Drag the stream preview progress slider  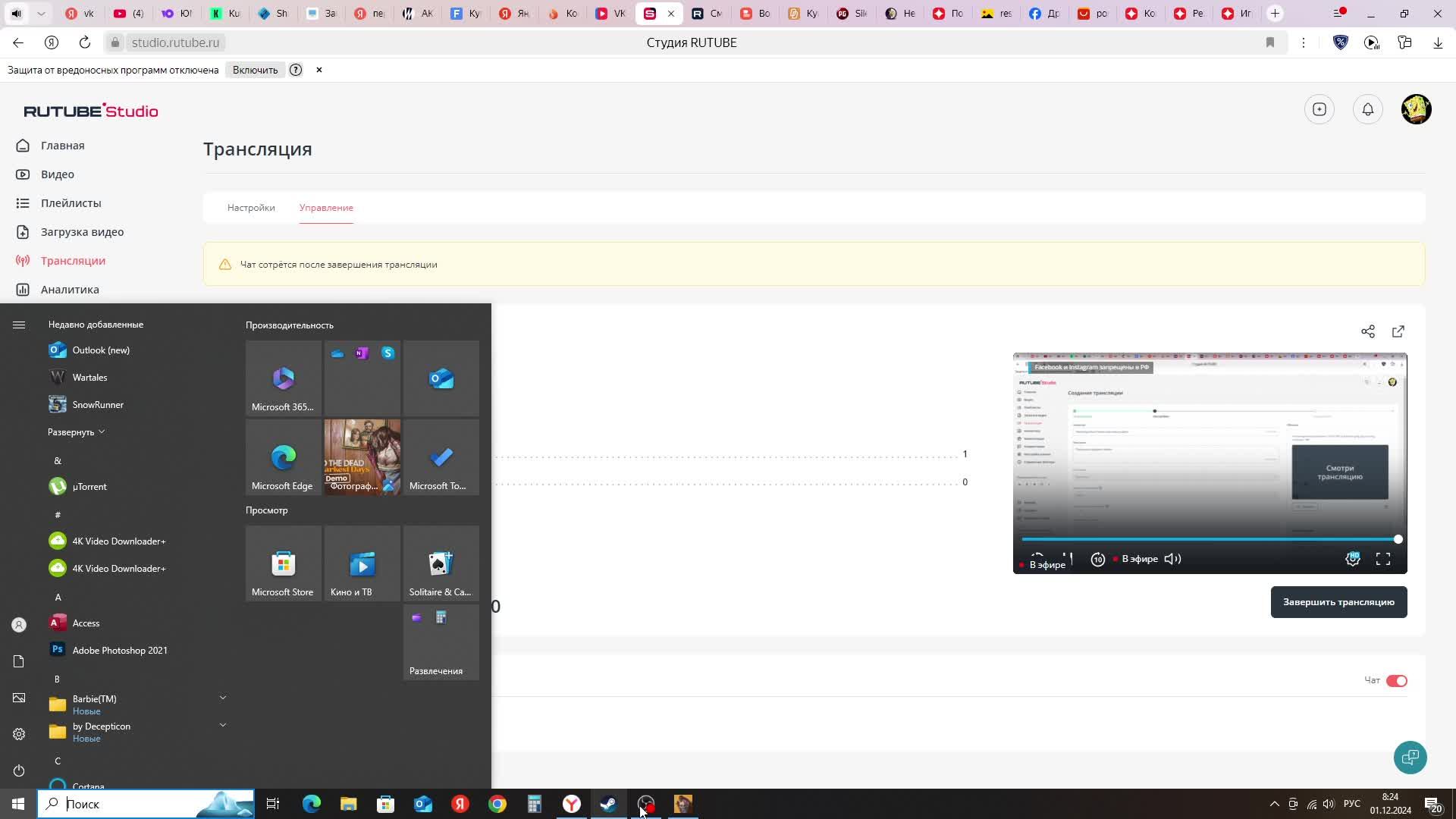click(1399, 538)
